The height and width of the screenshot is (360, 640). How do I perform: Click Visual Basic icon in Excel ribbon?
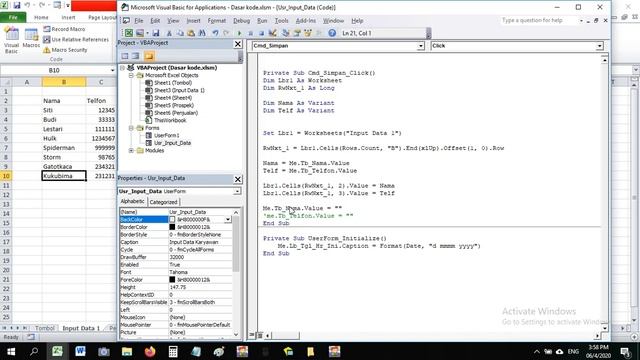(11, 40)
